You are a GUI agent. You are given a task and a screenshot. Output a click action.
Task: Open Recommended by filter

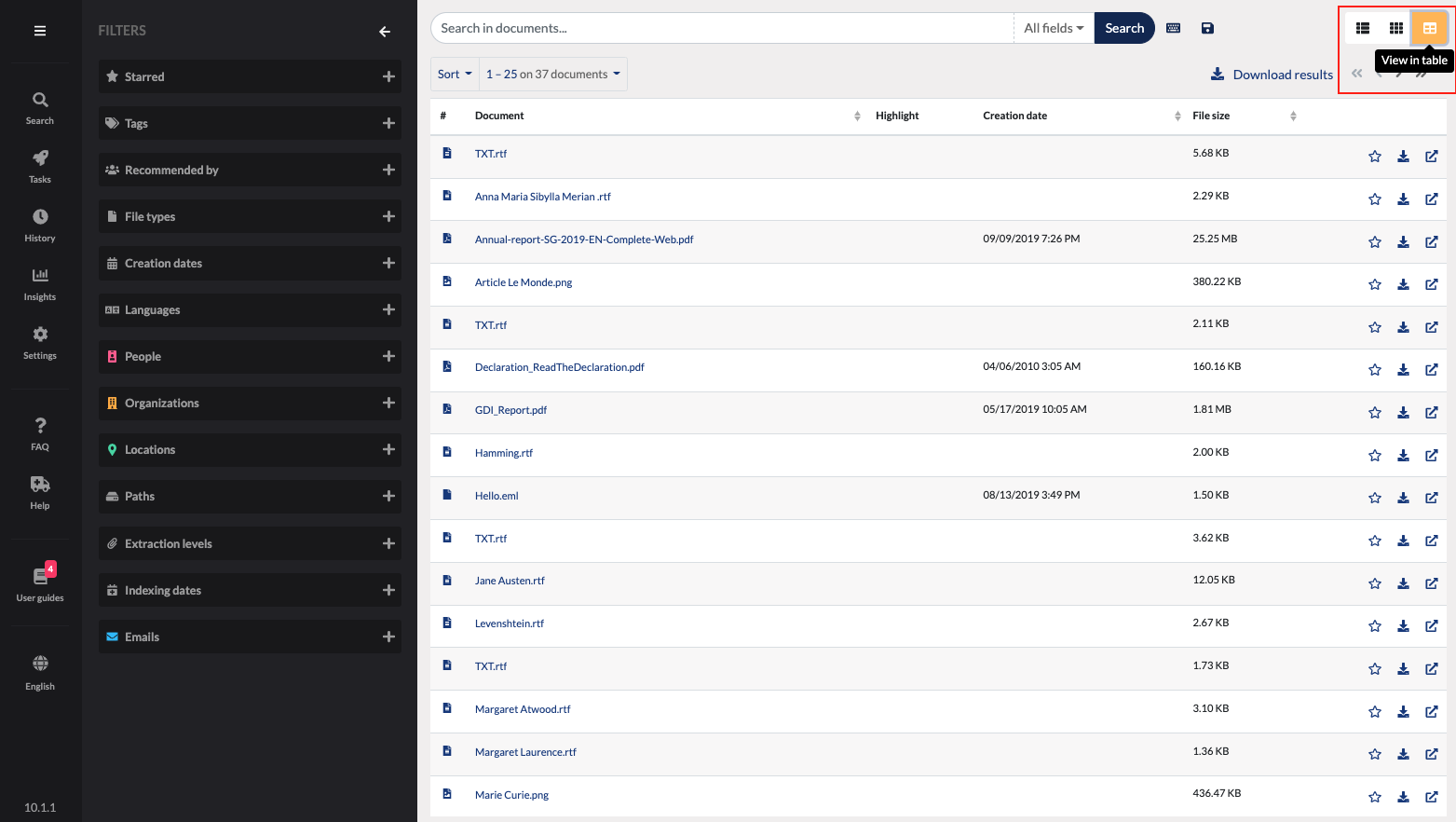point(250,170)
